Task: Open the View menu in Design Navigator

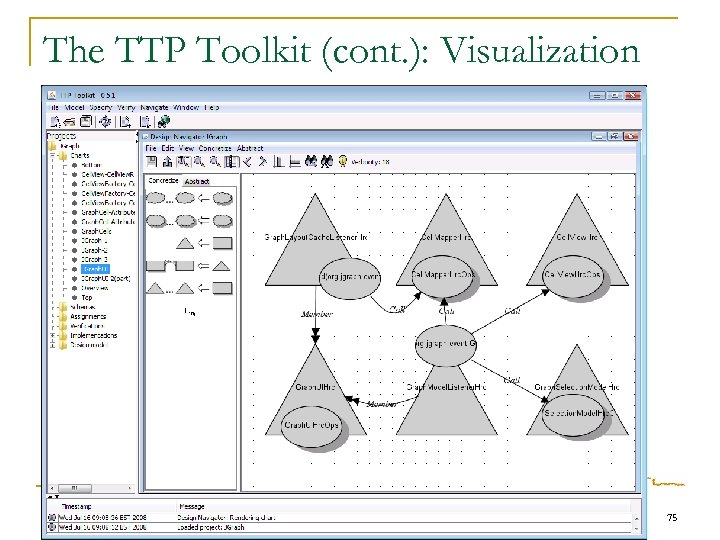Action: [x=186, y=148]
